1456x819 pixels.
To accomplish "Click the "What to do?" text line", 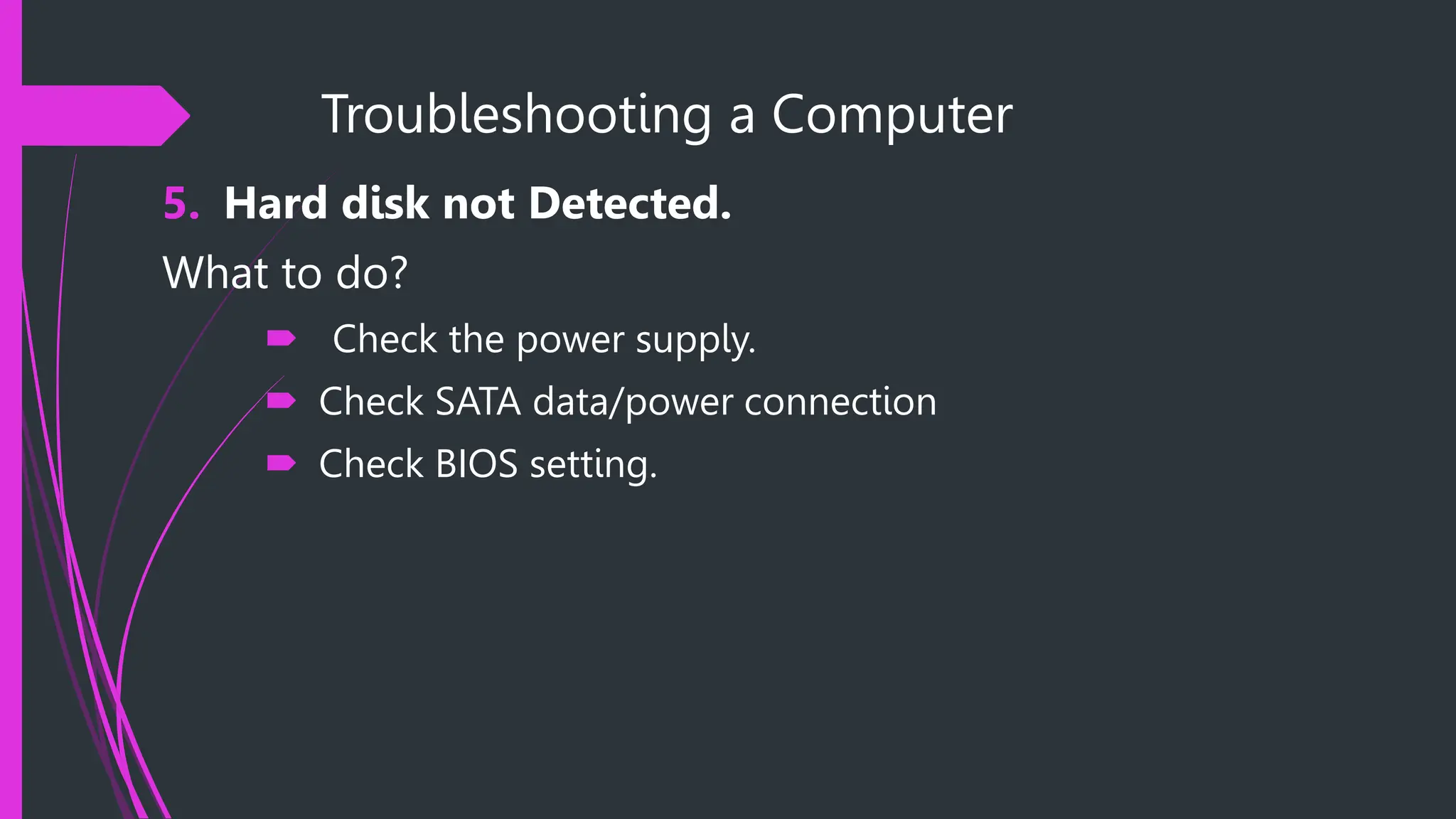I will tap(285, 272).
